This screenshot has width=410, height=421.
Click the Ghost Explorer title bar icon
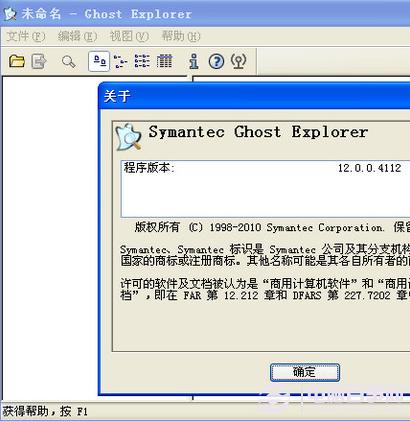point(10,14)
